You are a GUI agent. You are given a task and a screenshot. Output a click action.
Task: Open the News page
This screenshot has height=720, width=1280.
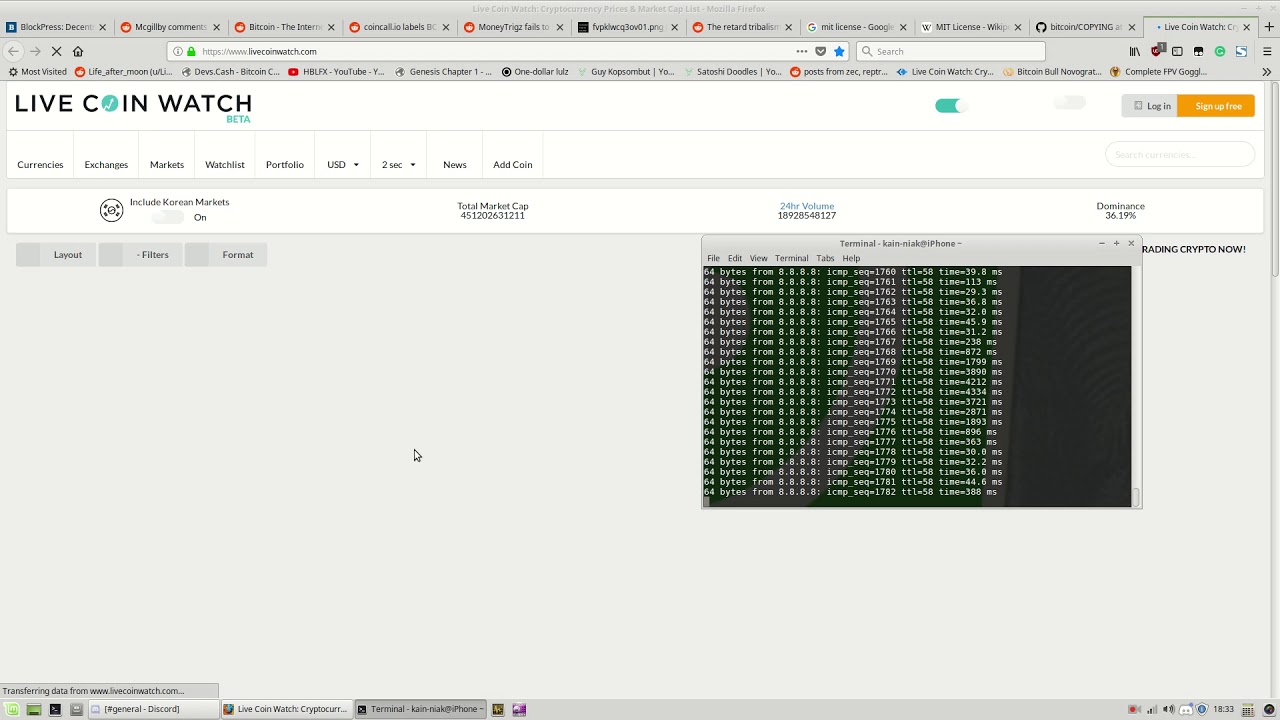click(455, 165)
